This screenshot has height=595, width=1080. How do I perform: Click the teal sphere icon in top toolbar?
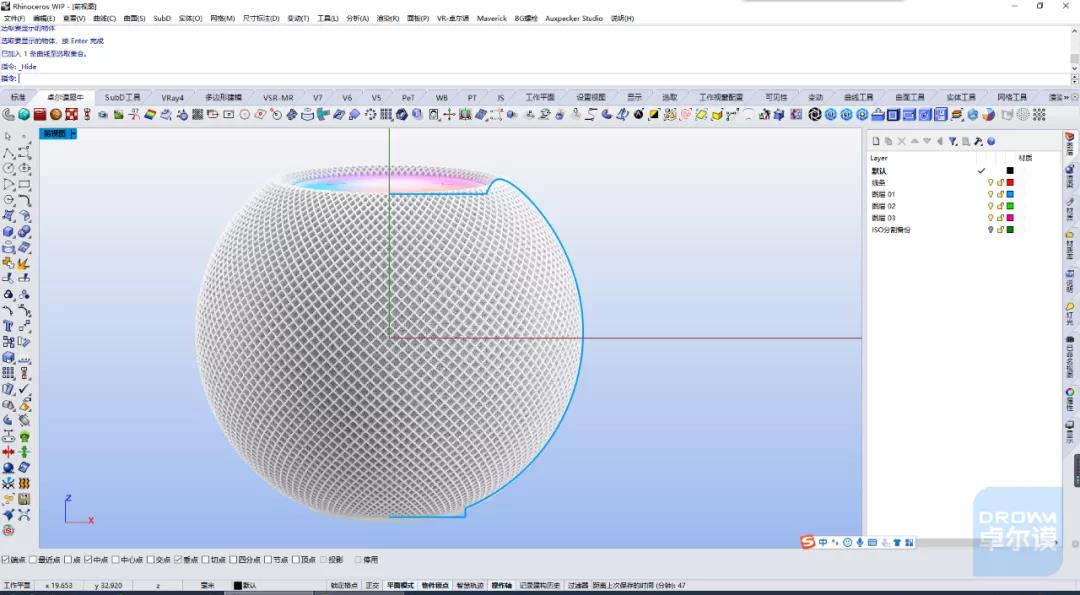[x=24, y=114]
